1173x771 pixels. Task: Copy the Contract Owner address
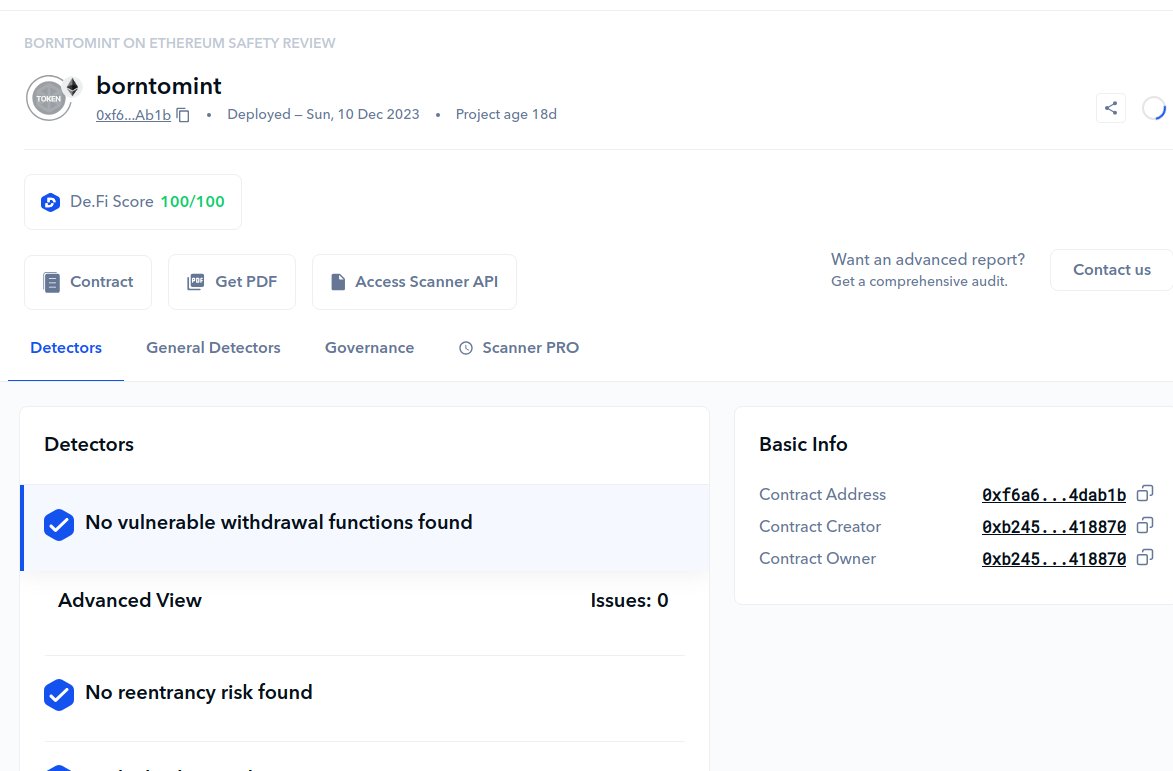tap(1145, 558)
